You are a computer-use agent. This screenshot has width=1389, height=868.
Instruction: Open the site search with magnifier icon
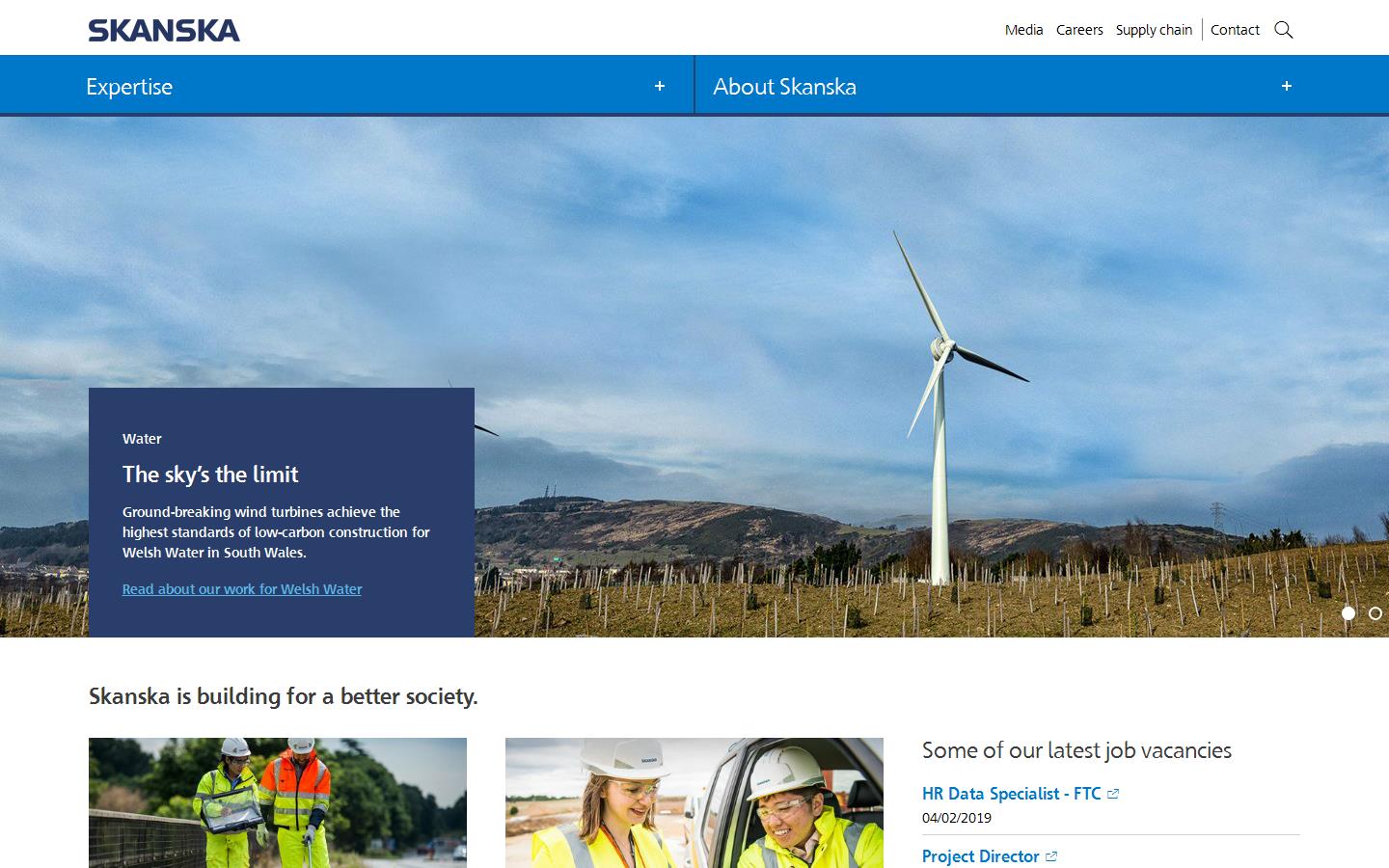(x=1283, y=29)
